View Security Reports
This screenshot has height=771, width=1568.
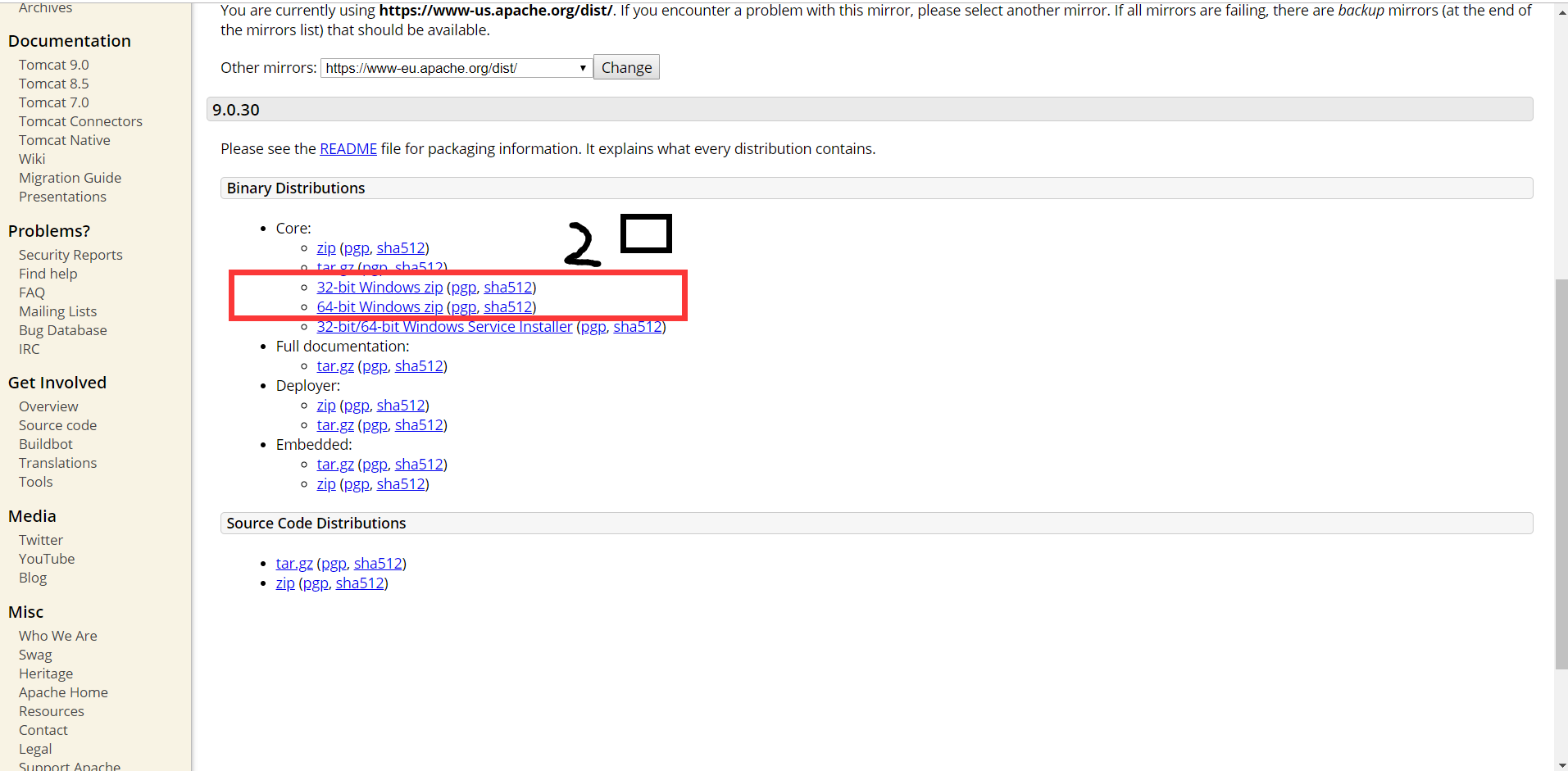pos(70,255)
